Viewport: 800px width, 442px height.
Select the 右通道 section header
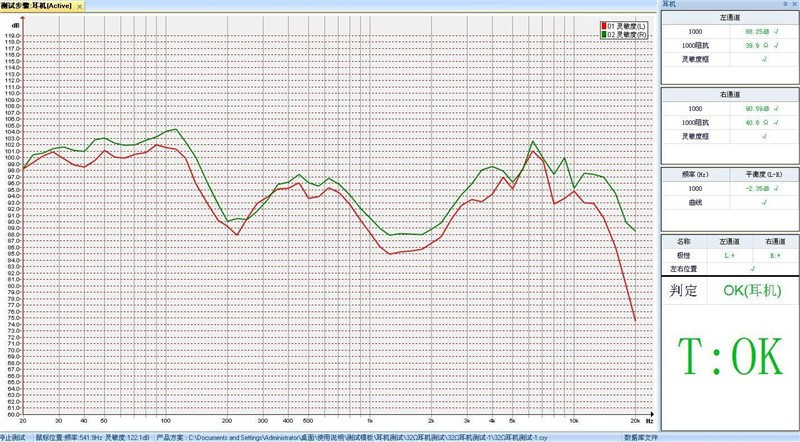[x=729, y=95]
